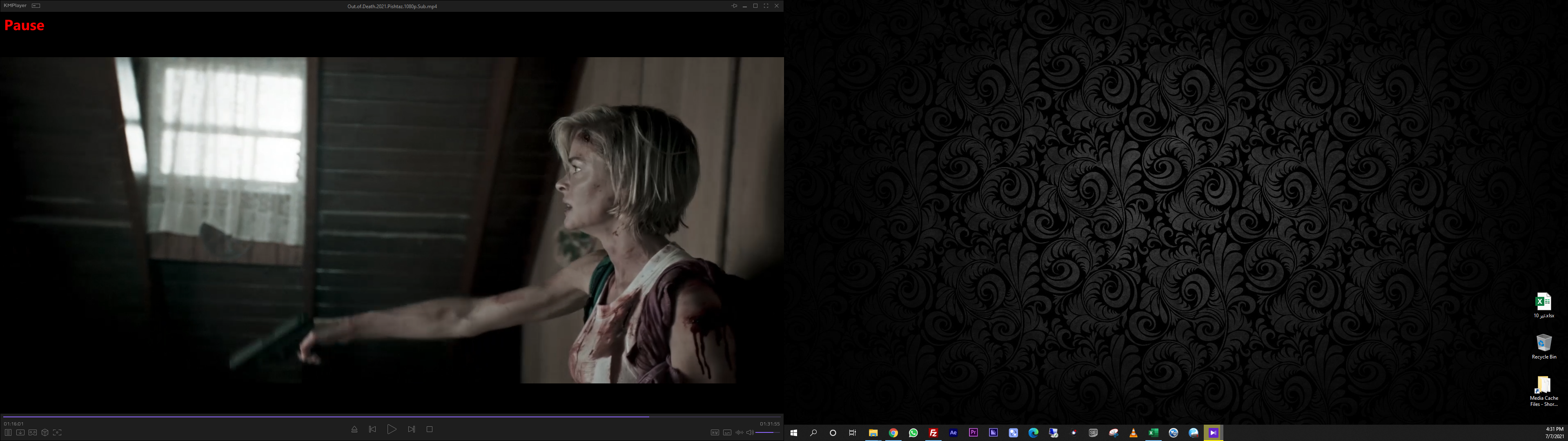Click the eject/open file button
The image size is (1568, 441).
354,430
